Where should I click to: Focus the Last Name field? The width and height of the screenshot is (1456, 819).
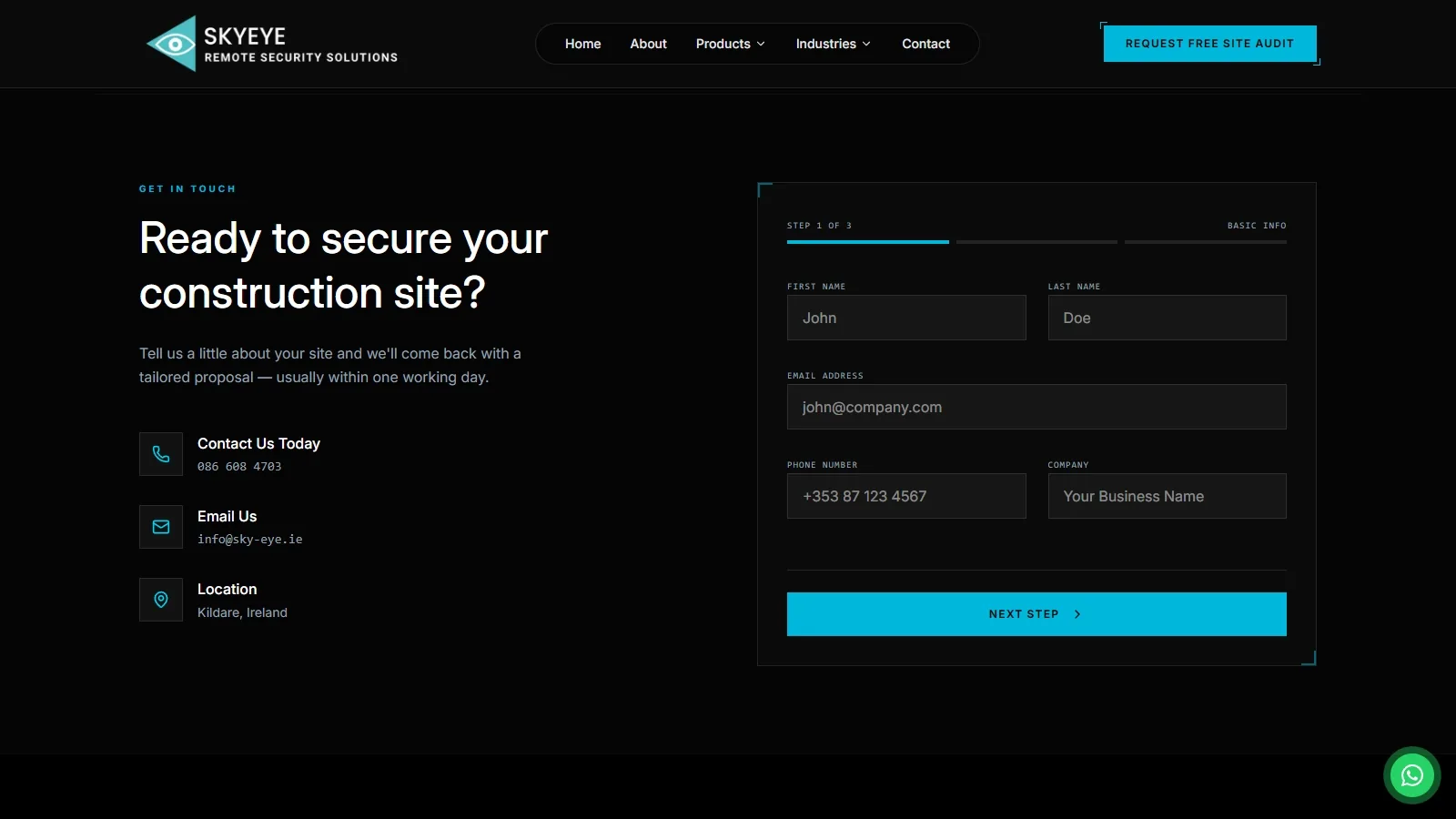[1167, 318]
